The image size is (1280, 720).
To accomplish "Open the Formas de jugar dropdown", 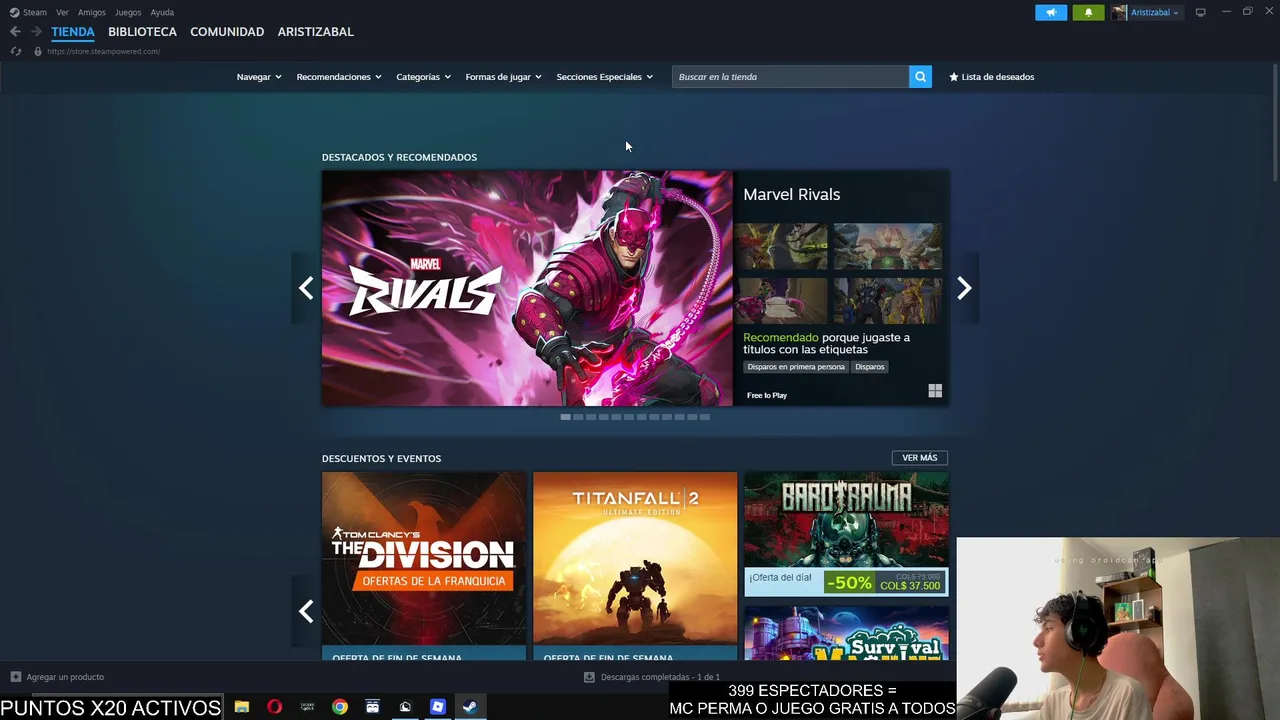I will (x=503, y=77).
